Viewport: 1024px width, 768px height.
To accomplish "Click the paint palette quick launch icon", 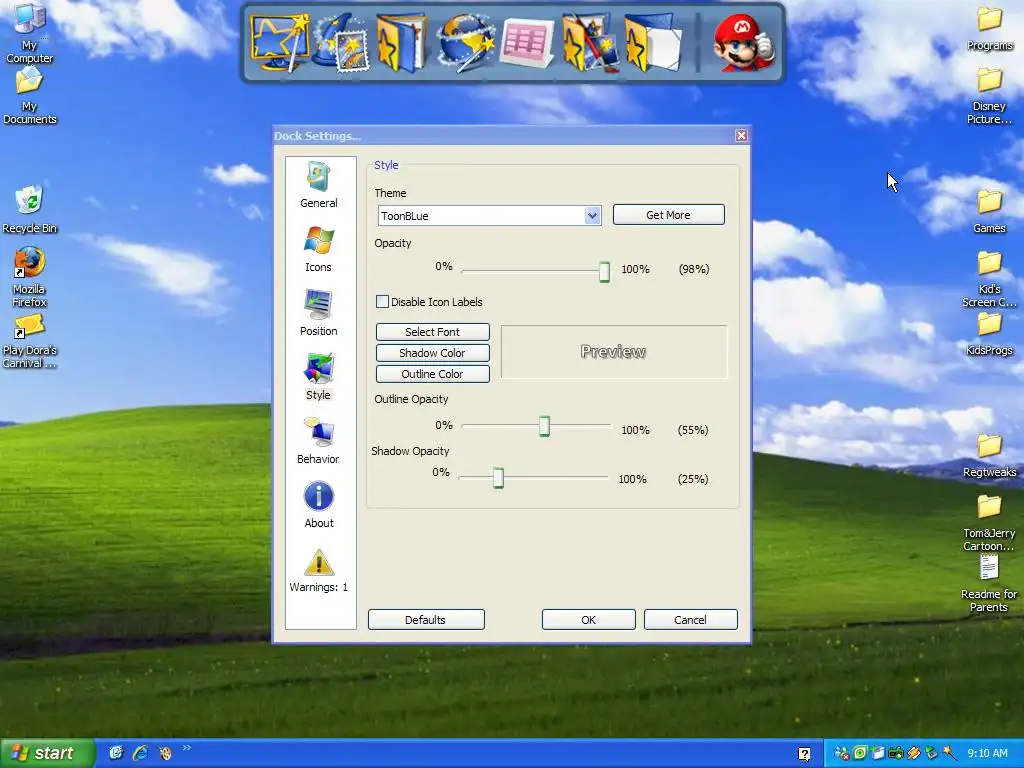I will coord(165,752).
